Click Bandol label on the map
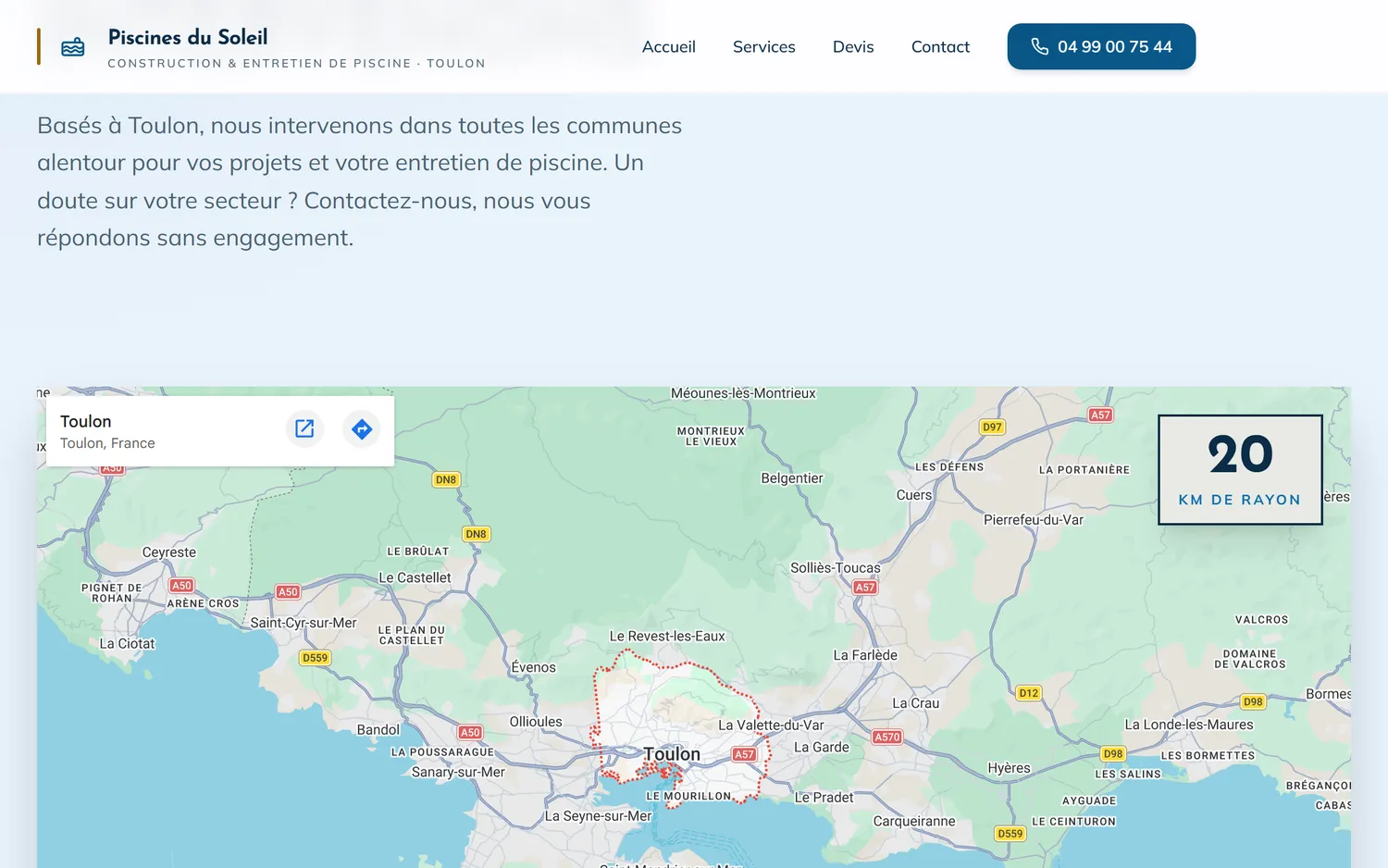Image resolution: width=1388 pixels, height=868 pixels. click(378, 730)
